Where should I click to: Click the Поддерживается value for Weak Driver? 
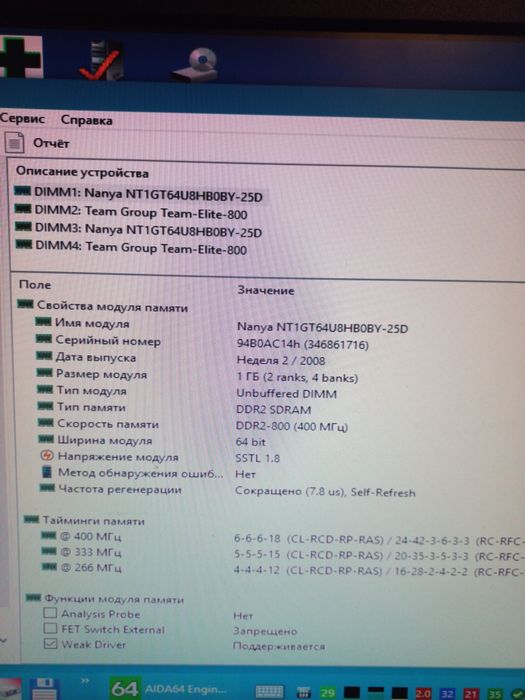[279, 646]
